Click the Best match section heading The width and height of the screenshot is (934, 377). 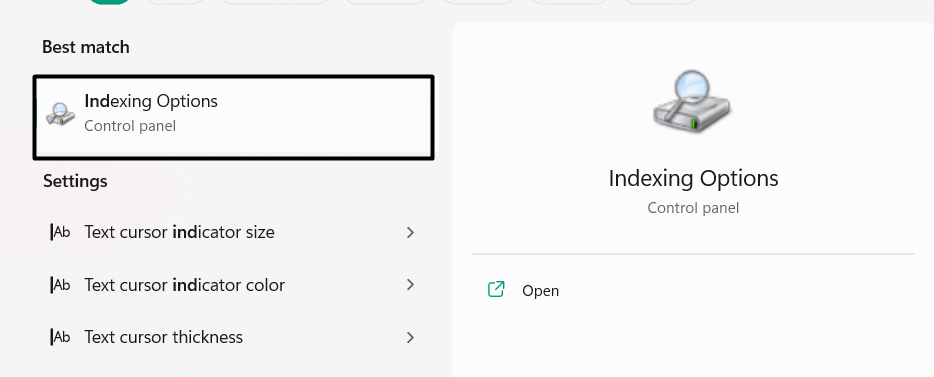86,47
